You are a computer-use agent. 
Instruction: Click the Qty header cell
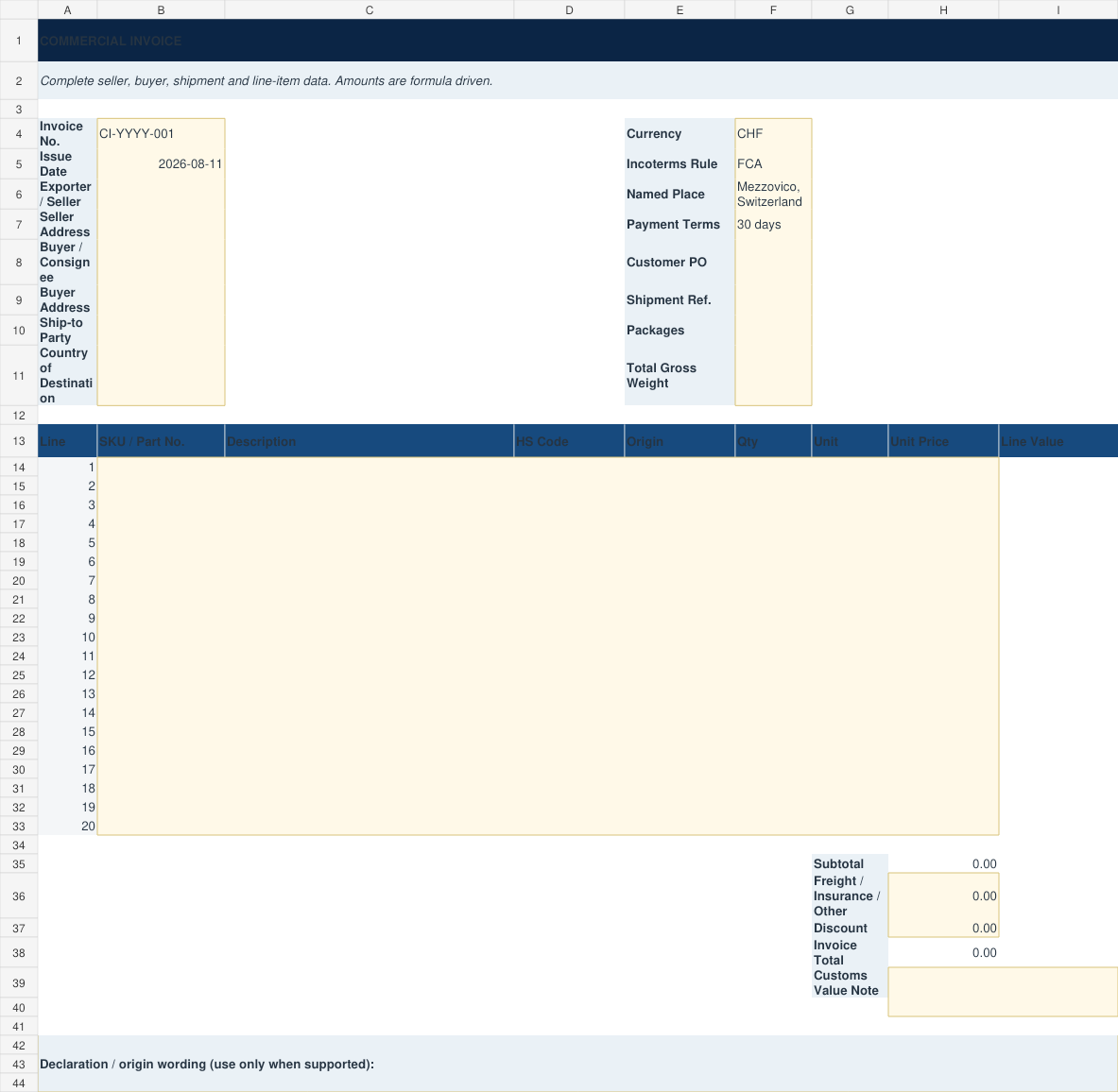point(773,441)
